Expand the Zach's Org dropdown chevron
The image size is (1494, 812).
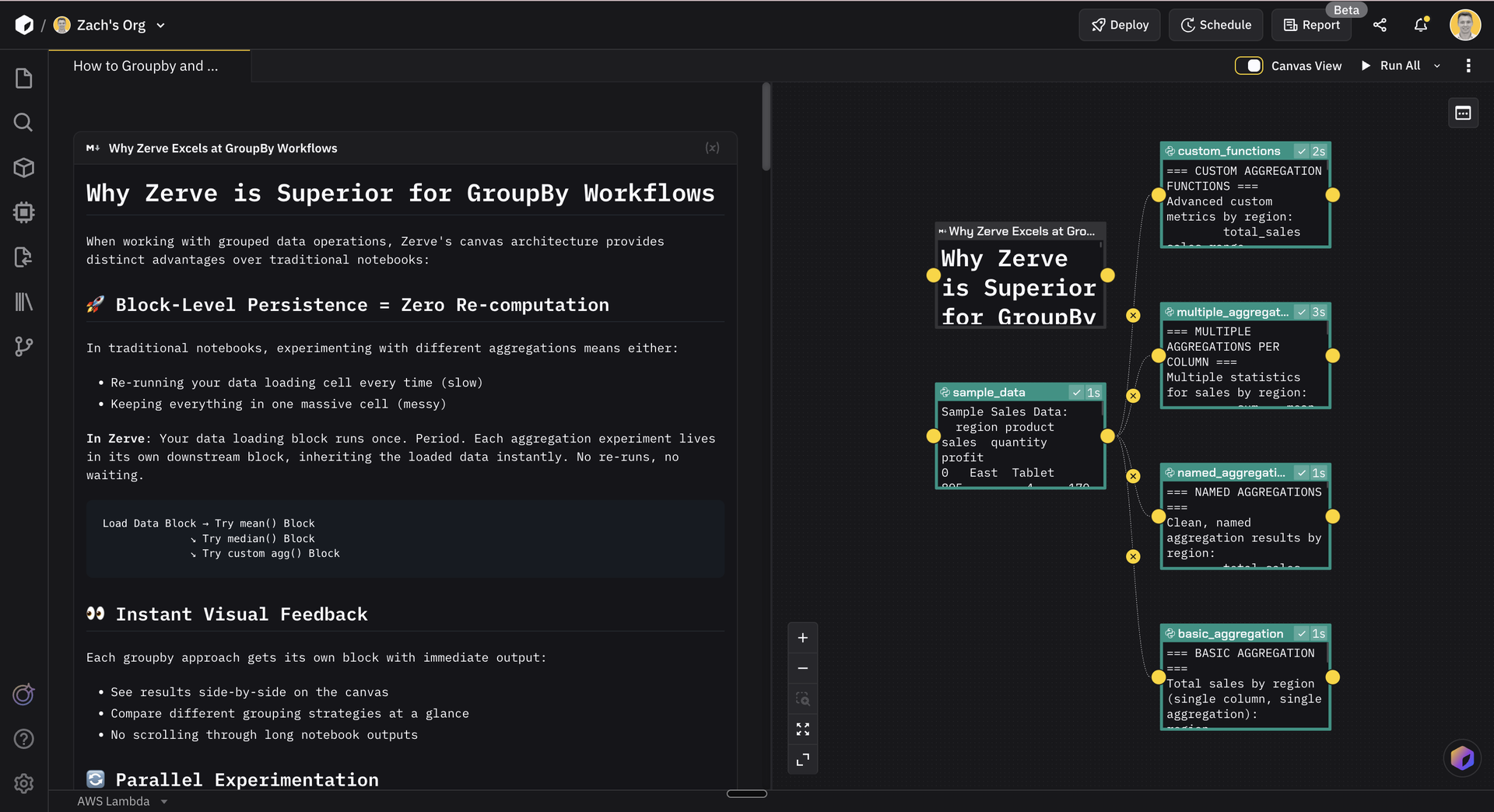coord(160,26)
